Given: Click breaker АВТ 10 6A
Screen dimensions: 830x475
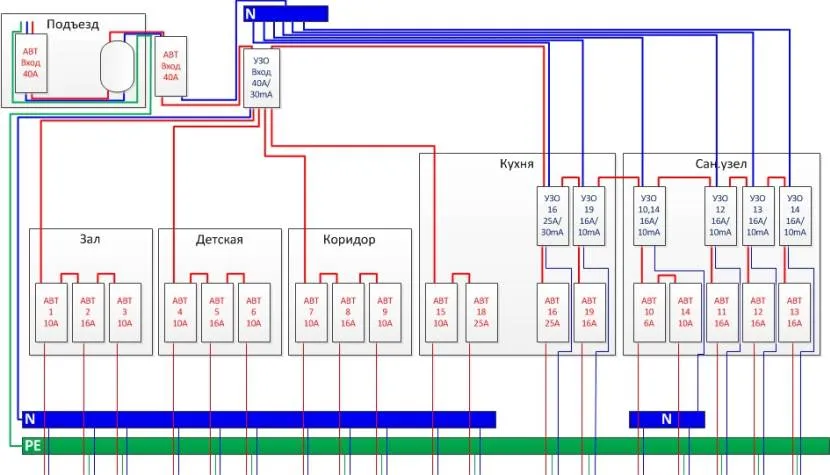Looking at the screenshot, I should point(649,313).
